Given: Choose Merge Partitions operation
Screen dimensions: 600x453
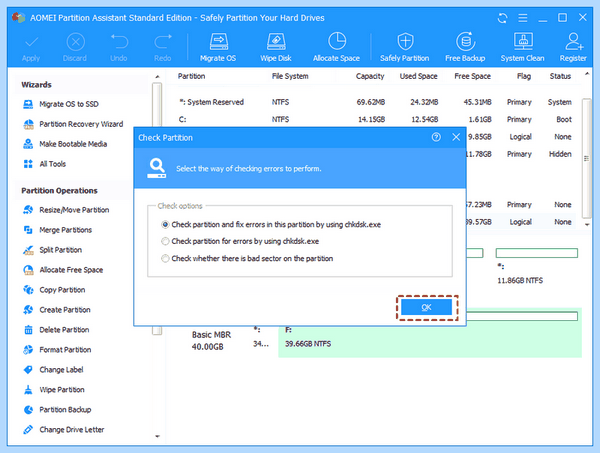Looking at the screenshot, I should 58,230.
